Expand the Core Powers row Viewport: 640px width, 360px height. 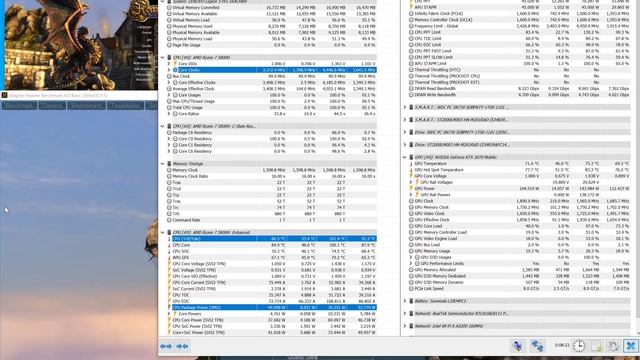point(169,314)
